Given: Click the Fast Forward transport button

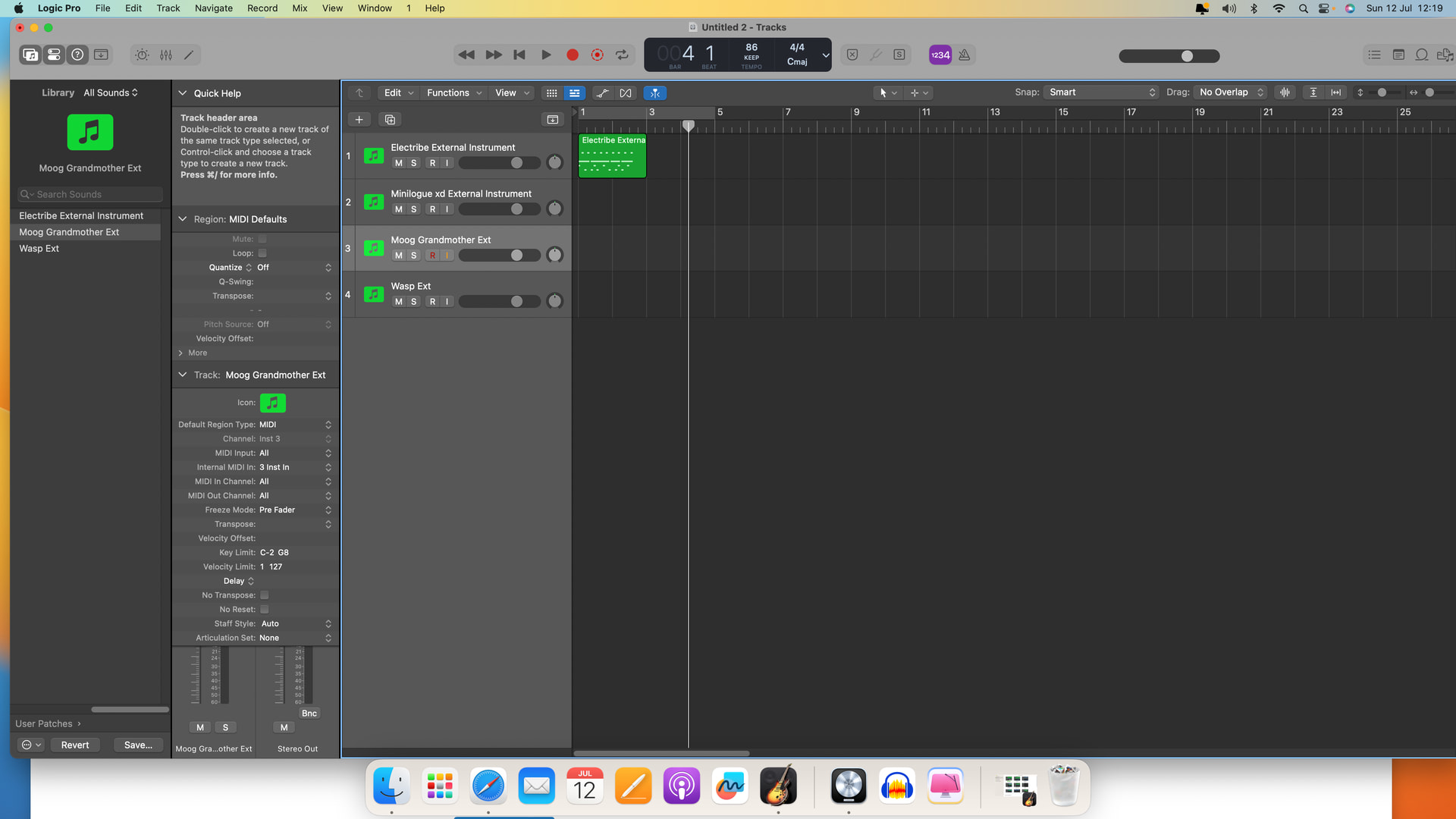Looking at the screenshot, I should tap(494, 55).
